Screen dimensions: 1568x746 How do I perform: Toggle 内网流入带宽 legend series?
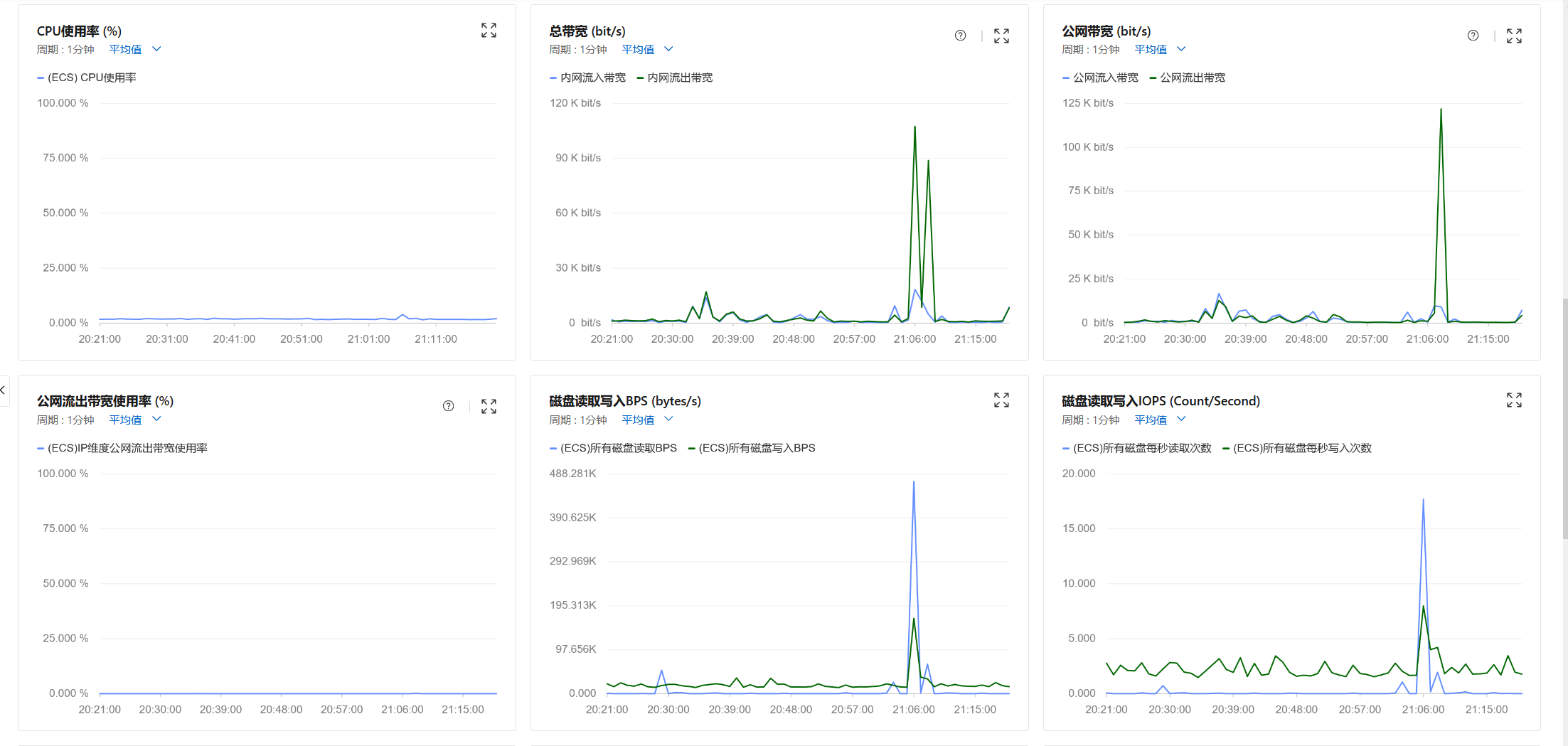(x=587, y=78)
